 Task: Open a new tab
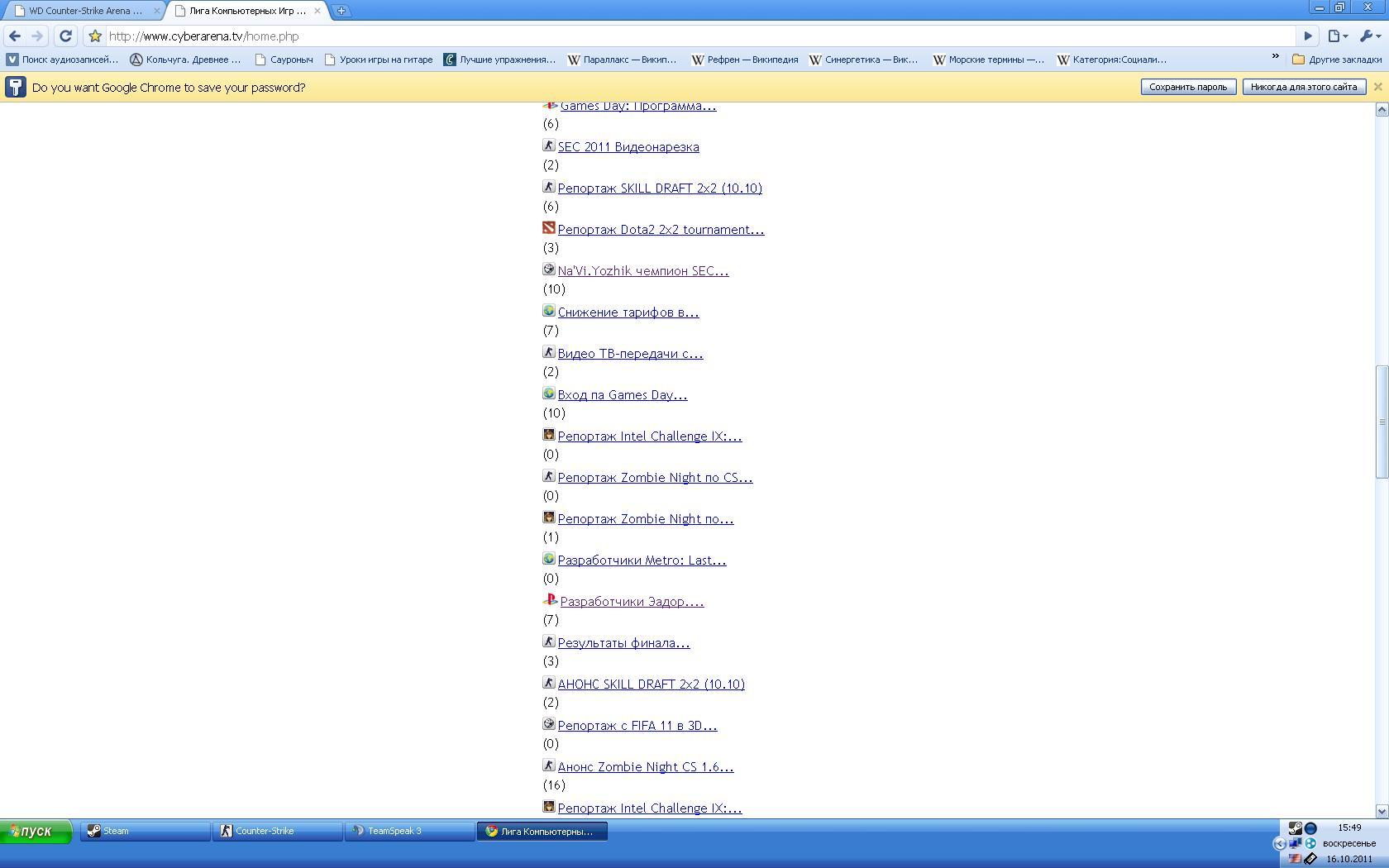pos(341,11)
